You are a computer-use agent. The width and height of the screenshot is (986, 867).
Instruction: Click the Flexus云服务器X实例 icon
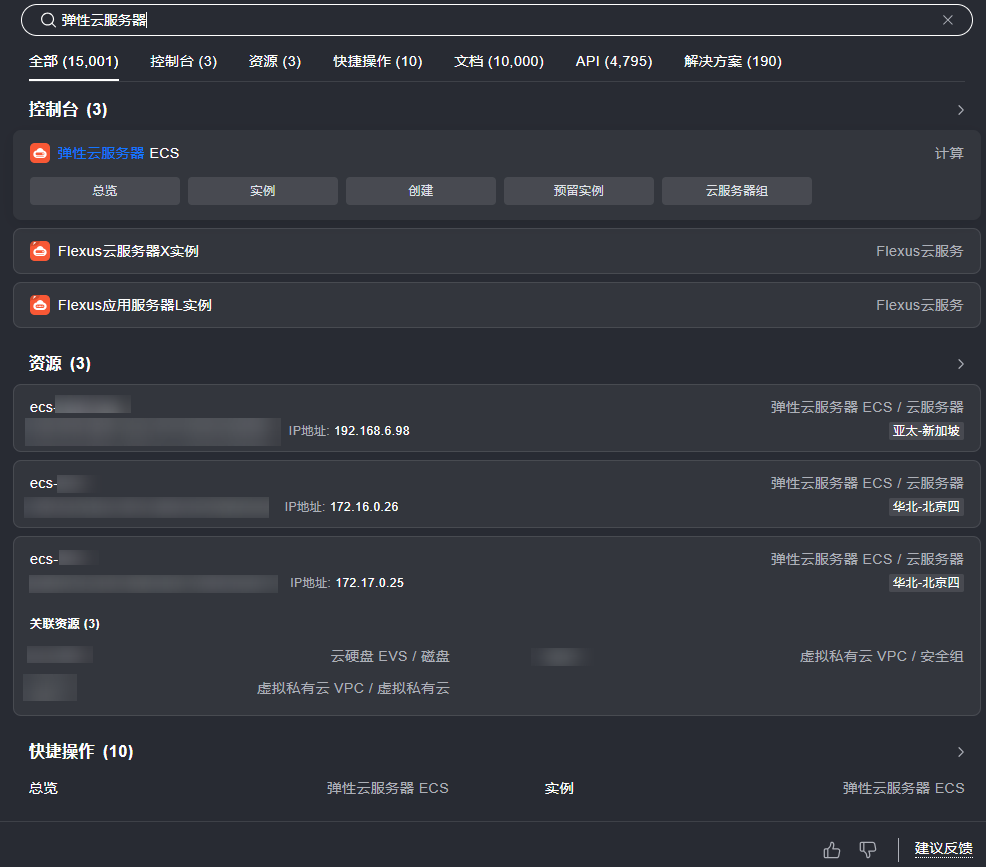pyautogui.click(x=40, y=251)
